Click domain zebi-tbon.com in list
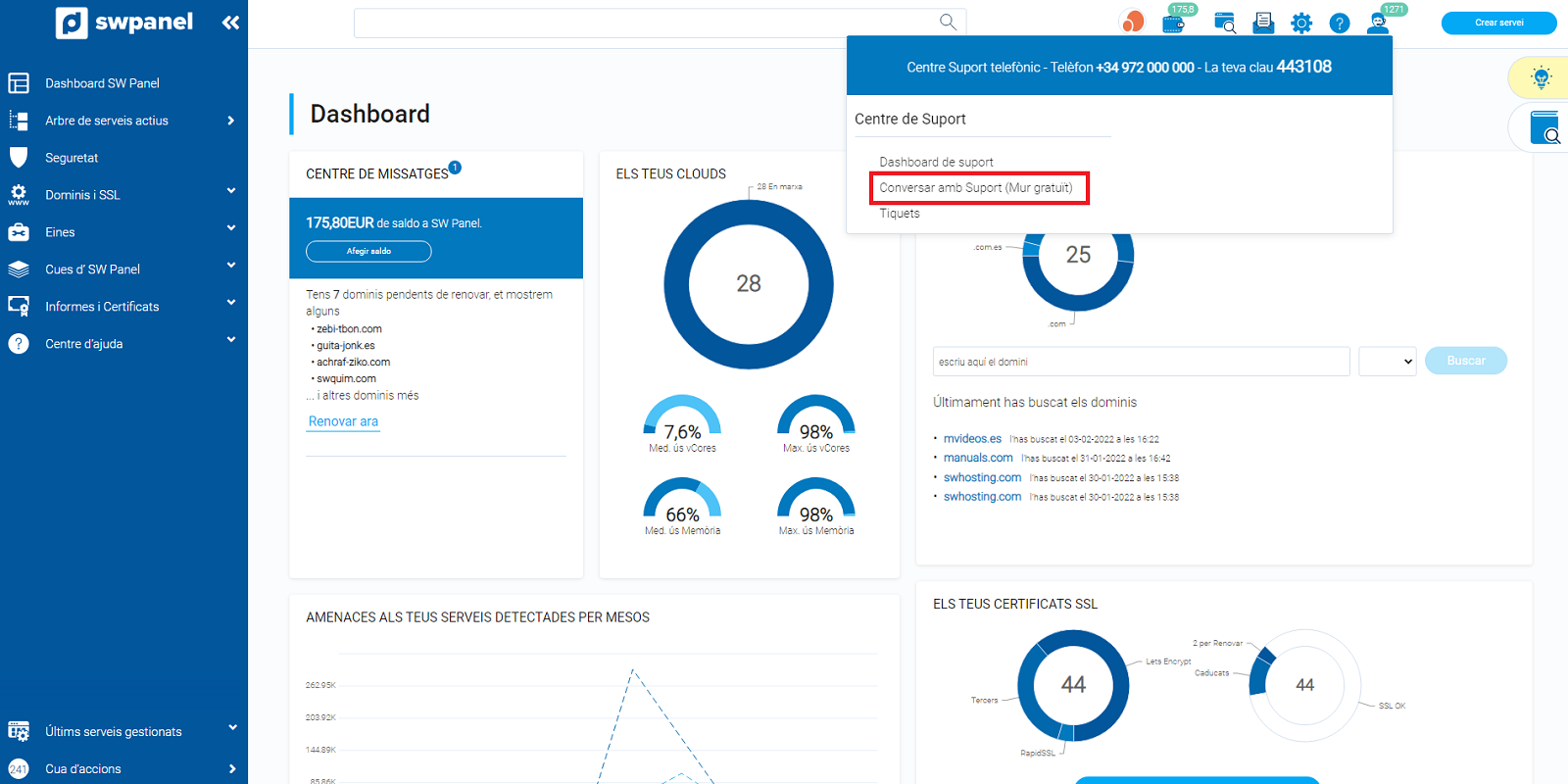Screen dimensions: 1568x784 (x=349, y=329)
